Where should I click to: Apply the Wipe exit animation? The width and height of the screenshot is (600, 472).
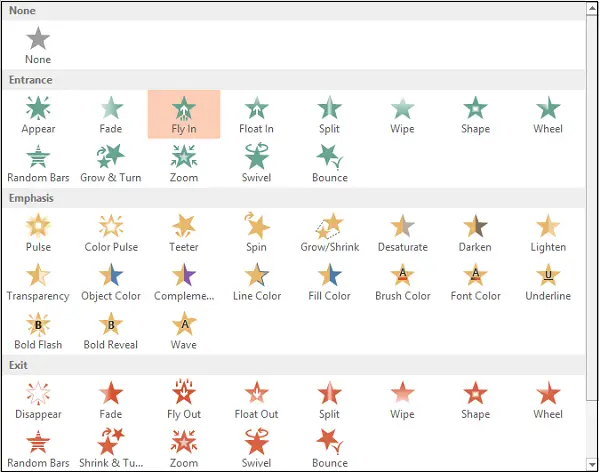click(x=402, y=400)
